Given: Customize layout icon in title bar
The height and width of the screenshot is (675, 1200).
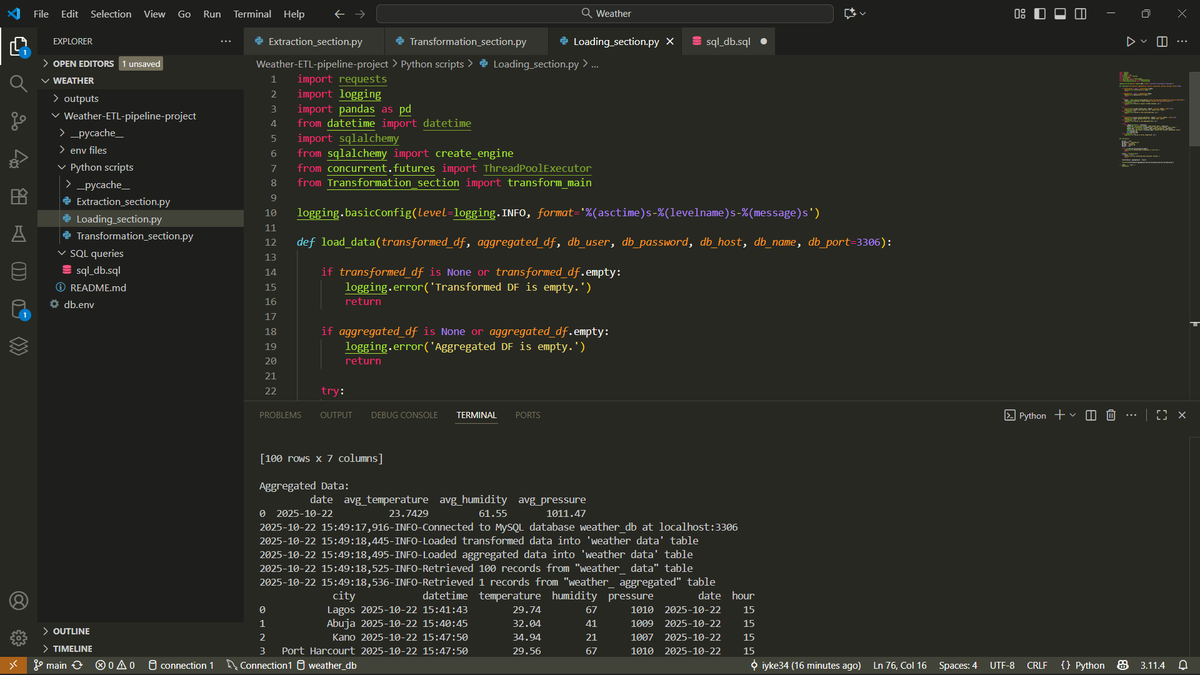Looking at the screenshot, I should tap(1019, 14).
